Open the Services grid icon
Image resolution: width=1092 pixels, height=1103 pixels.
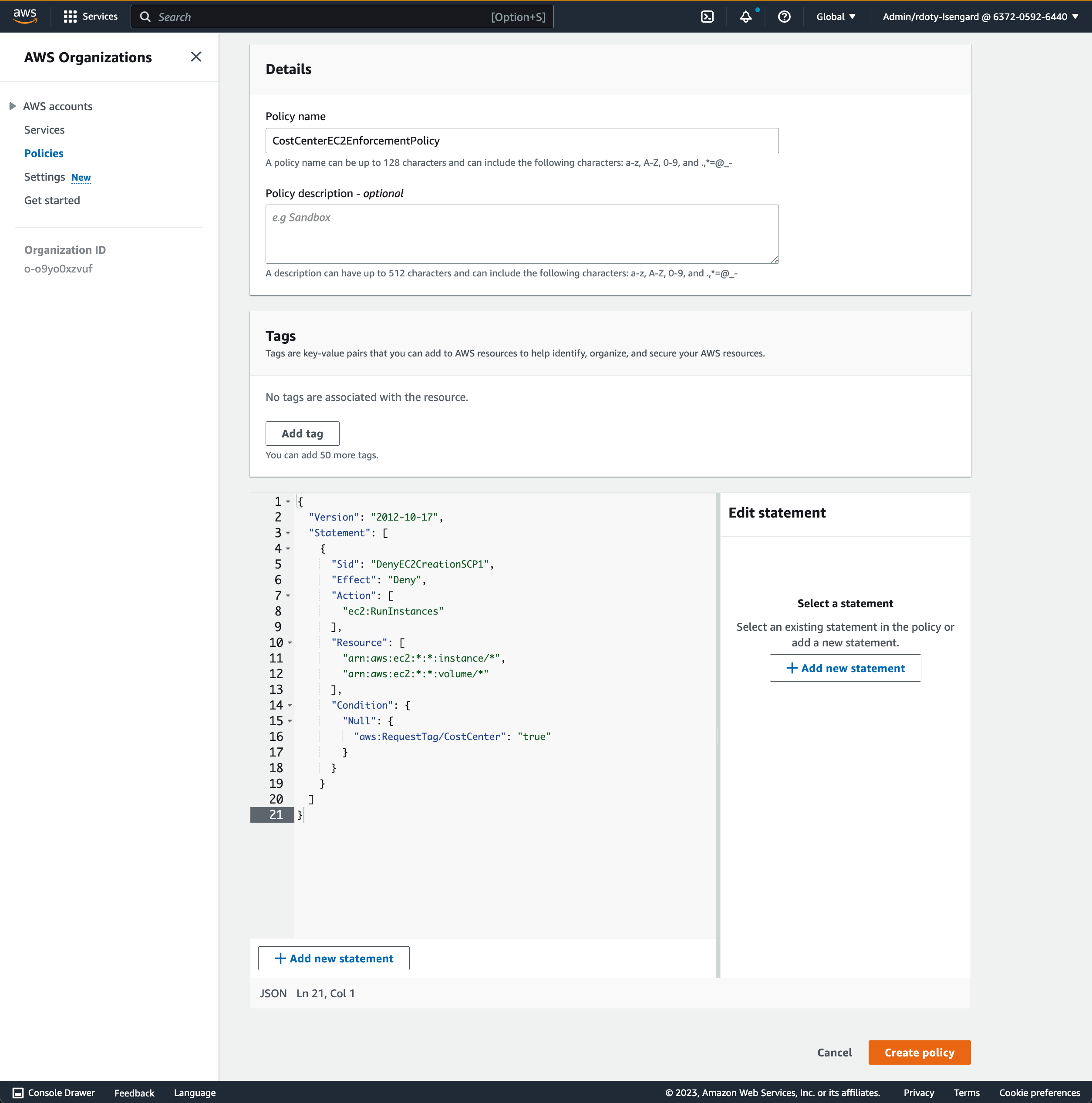click(x=70, y=16)
